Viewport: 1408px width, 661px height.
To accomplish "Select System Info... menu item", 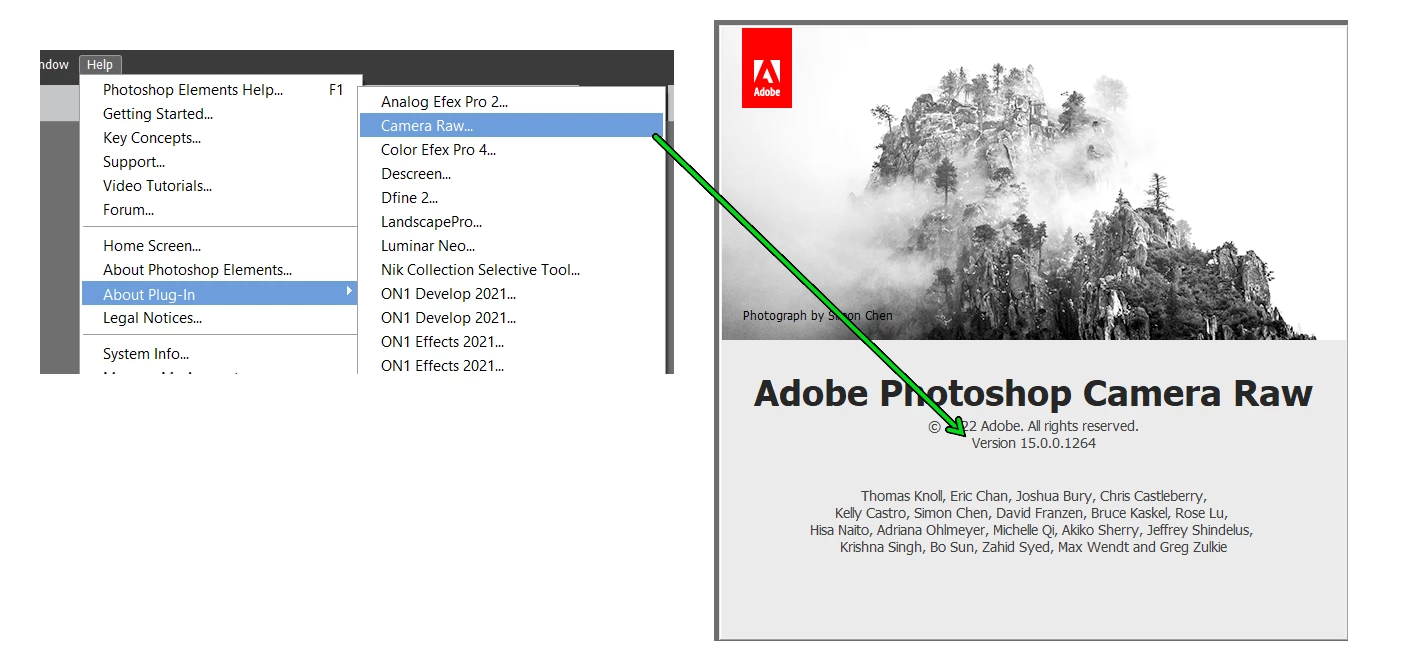I will (146, 354).
